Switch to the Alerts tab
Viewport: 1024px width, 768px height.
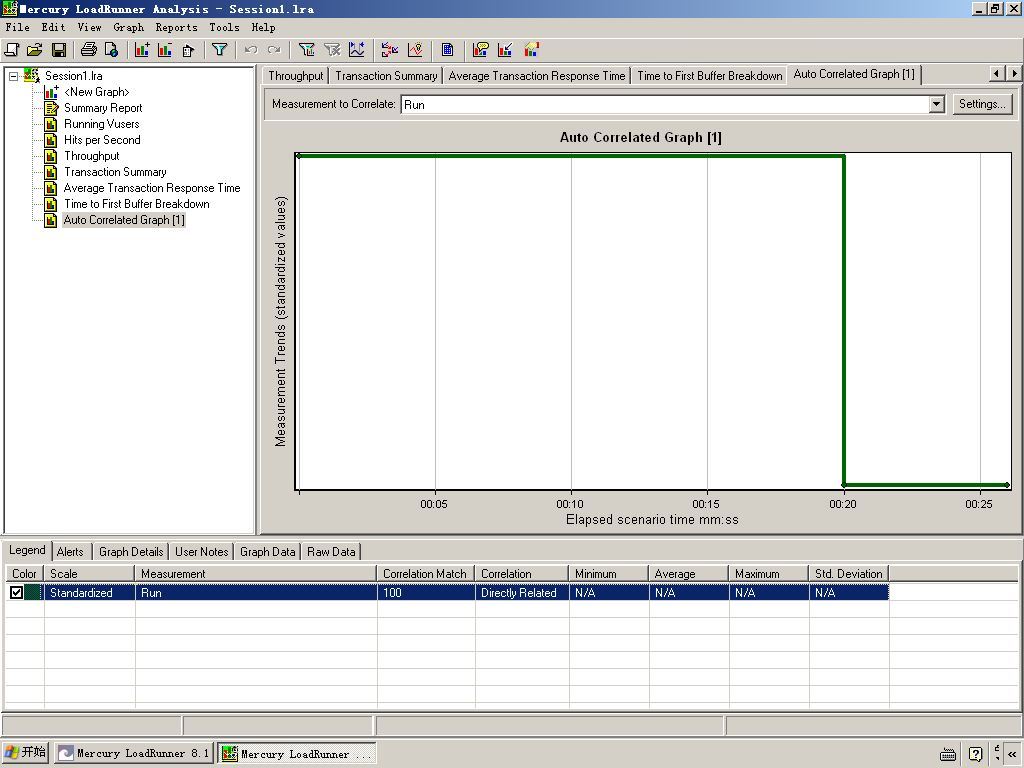click(70, 552)
